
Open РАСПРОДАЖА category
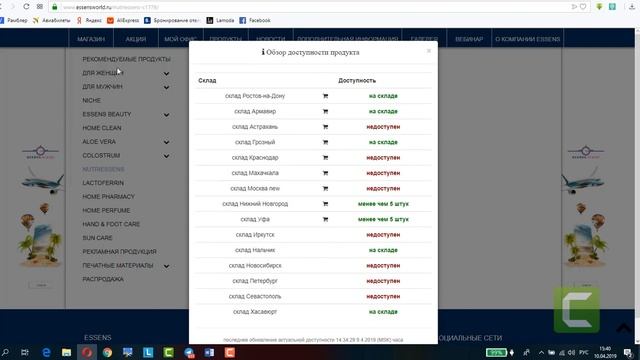coord(103,280)
